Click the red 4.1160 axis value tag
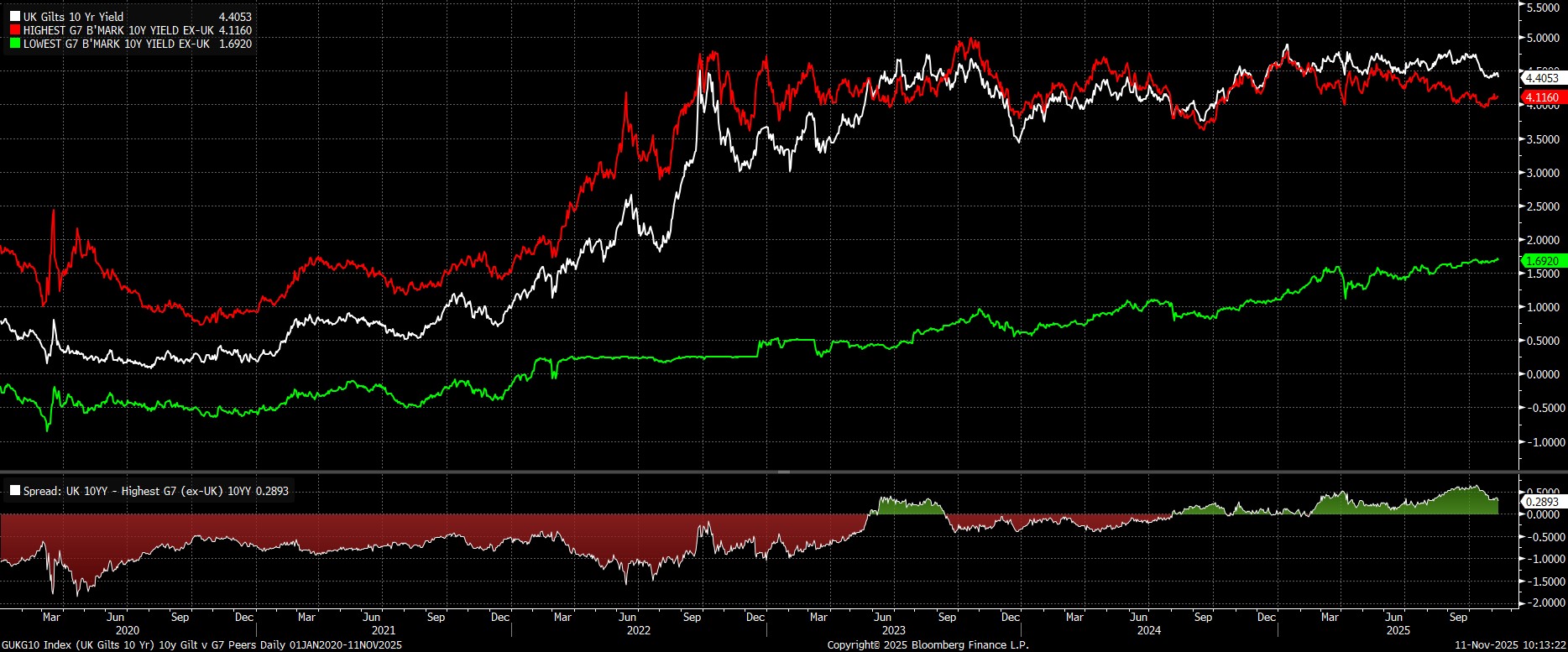 tap(1542, 98)
